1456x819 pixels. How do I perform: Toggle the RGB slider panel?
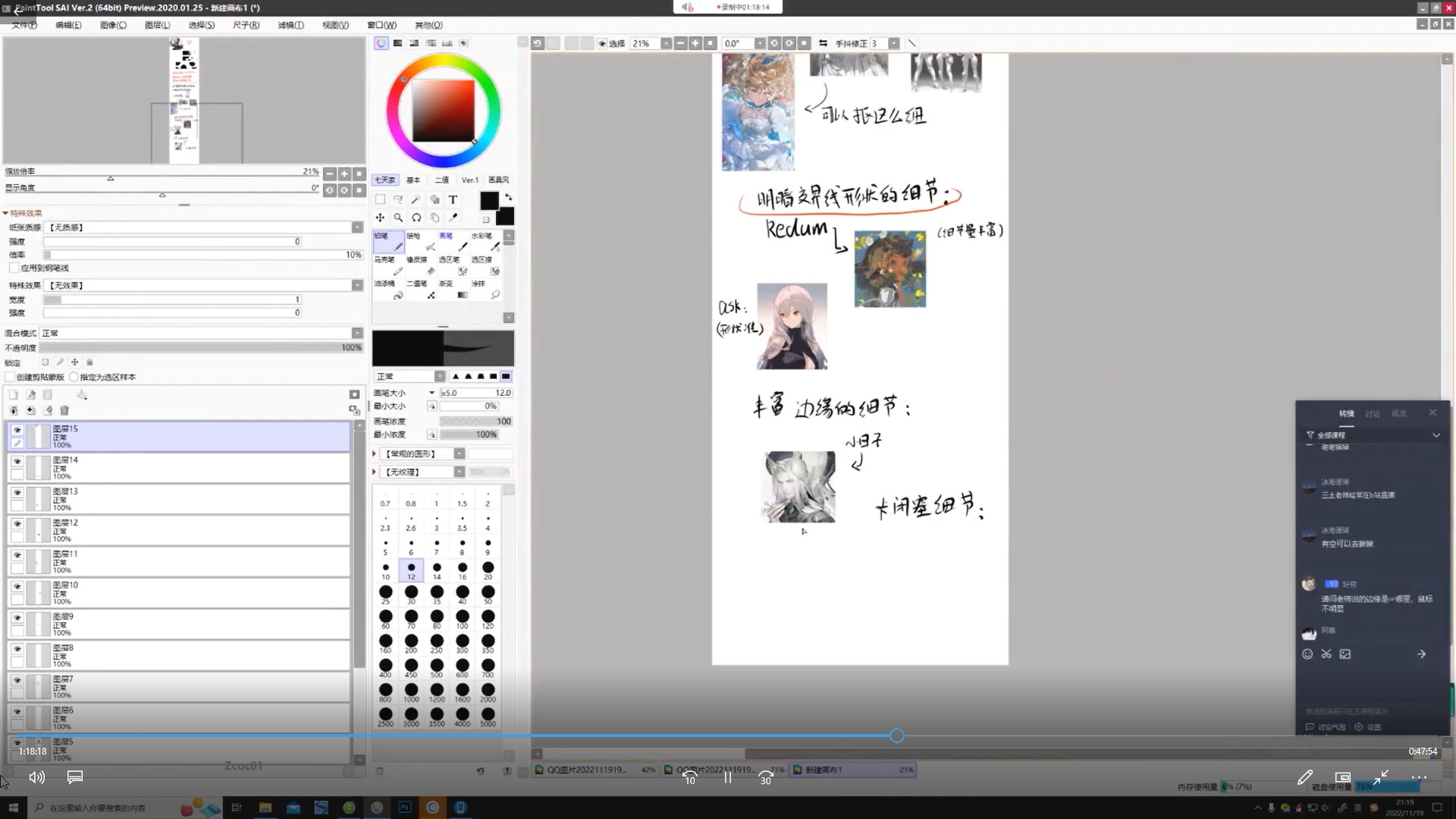[398, 43]
